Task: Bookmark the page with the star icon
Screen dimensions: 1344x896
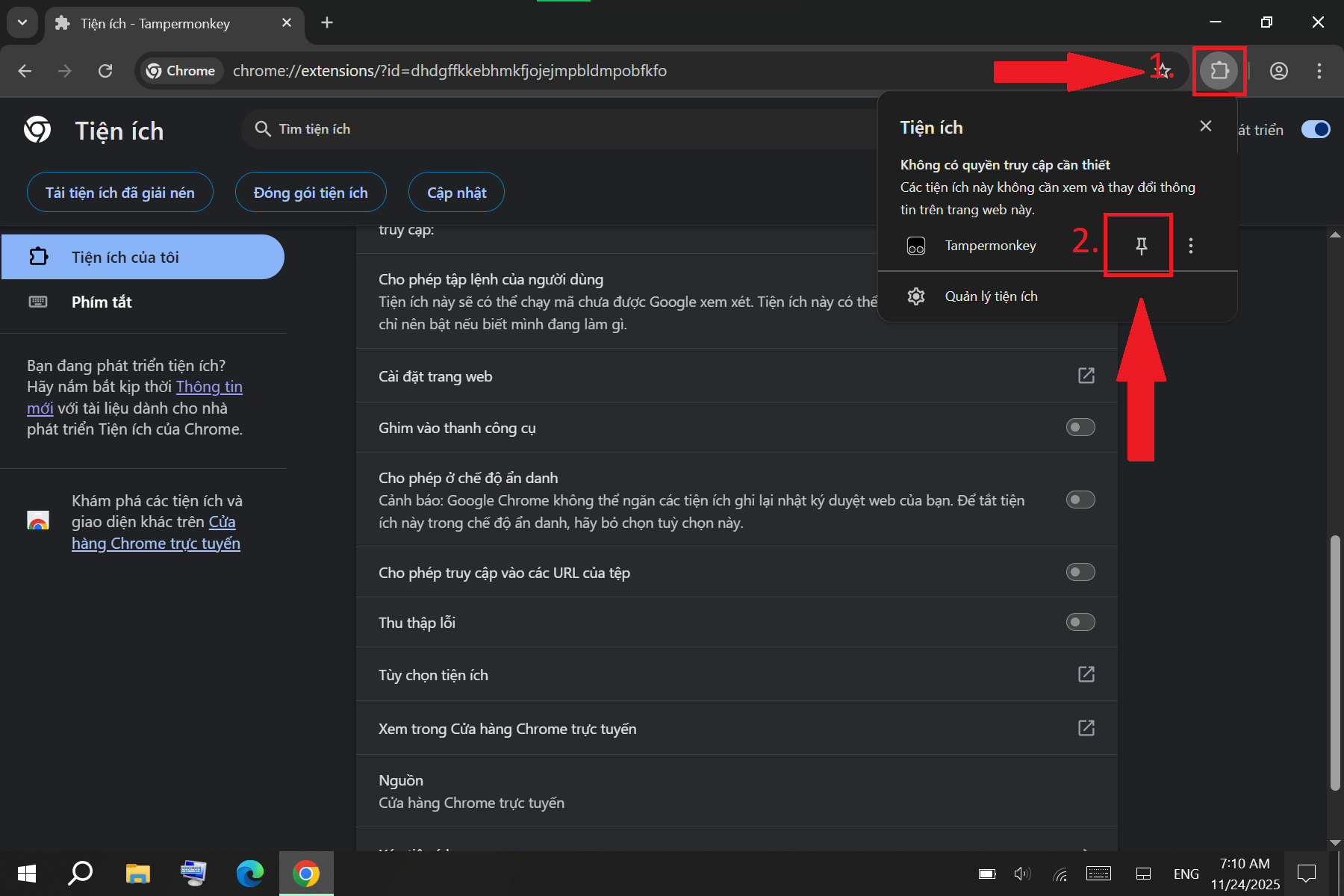Action: pos(1163,71)
